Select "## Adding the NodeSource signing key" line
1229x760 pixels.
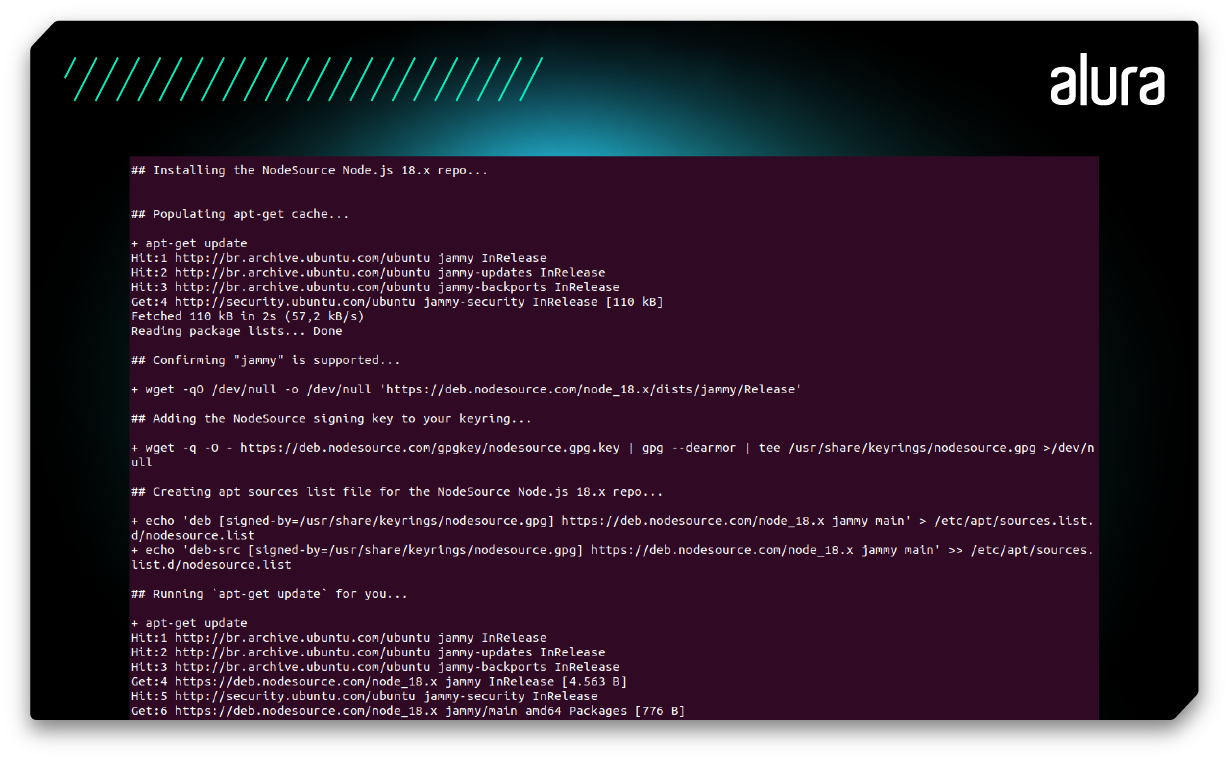331,419
